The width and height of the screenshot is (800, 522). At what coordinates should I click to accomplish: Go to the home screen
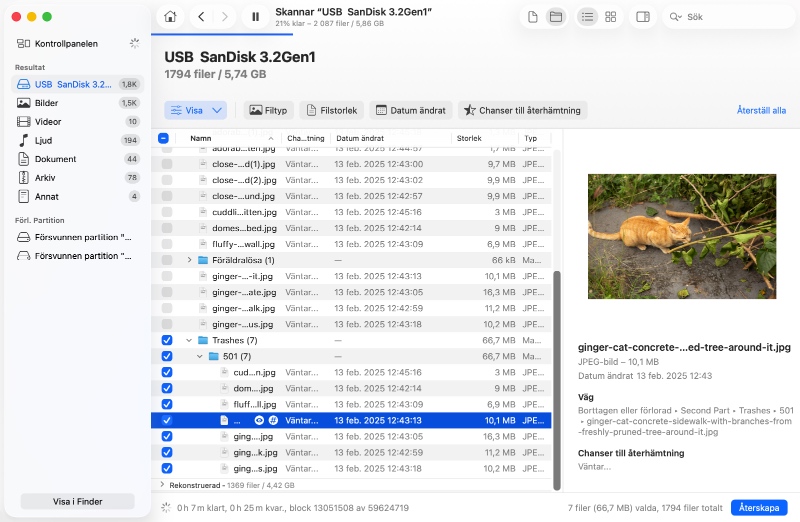[171, 17]
